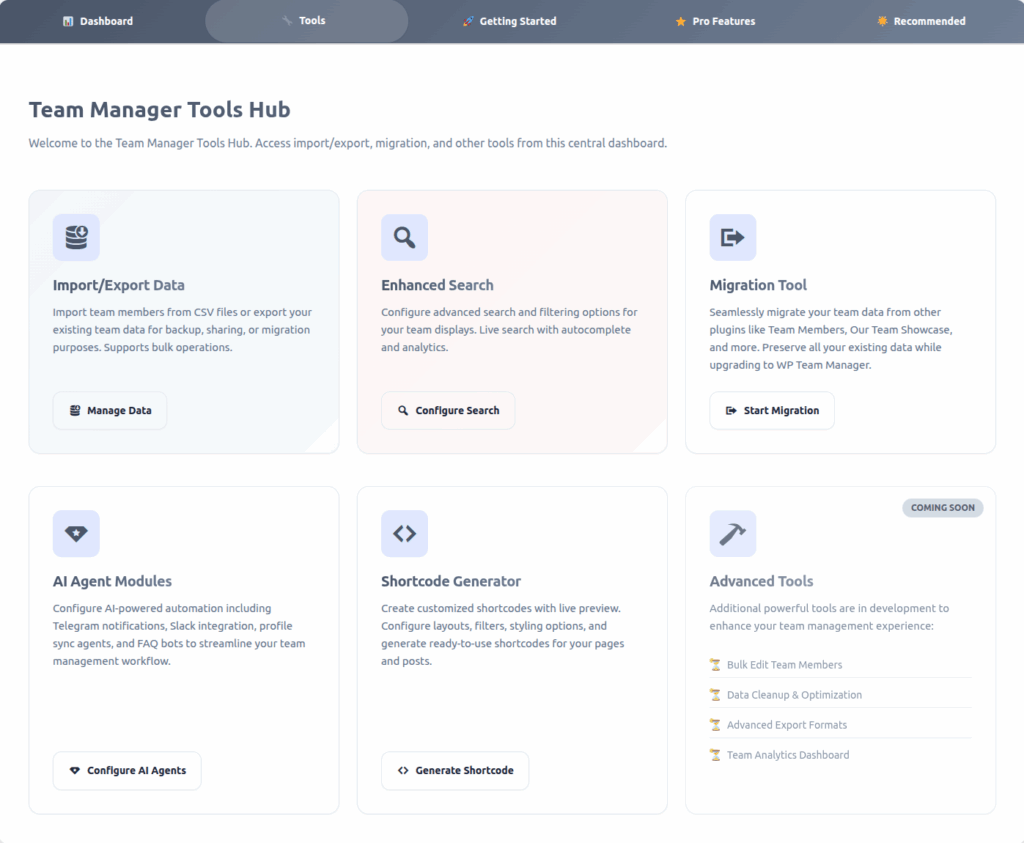Start the migration with Start Migration button

[772, 411]
